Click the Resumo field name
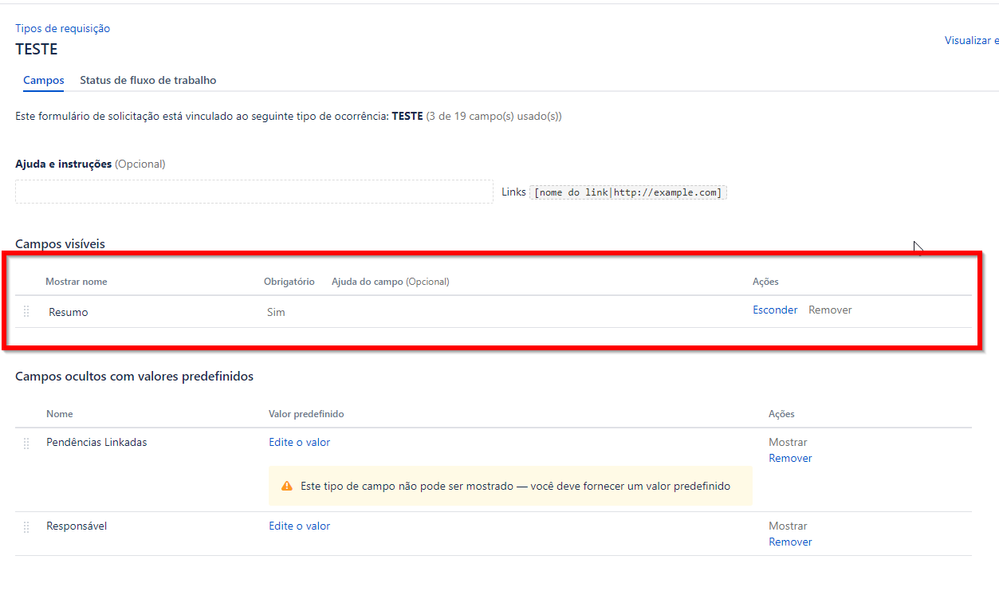The height and width of the screenshot is (608, 999). 68,312
